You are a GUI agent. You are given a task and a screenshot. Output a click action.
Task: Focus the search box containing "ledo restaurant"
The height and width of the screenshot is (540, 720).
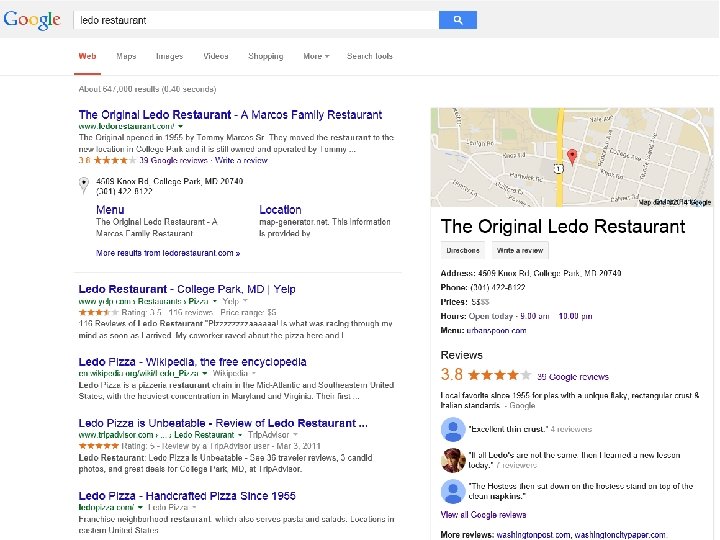[256, 20]
